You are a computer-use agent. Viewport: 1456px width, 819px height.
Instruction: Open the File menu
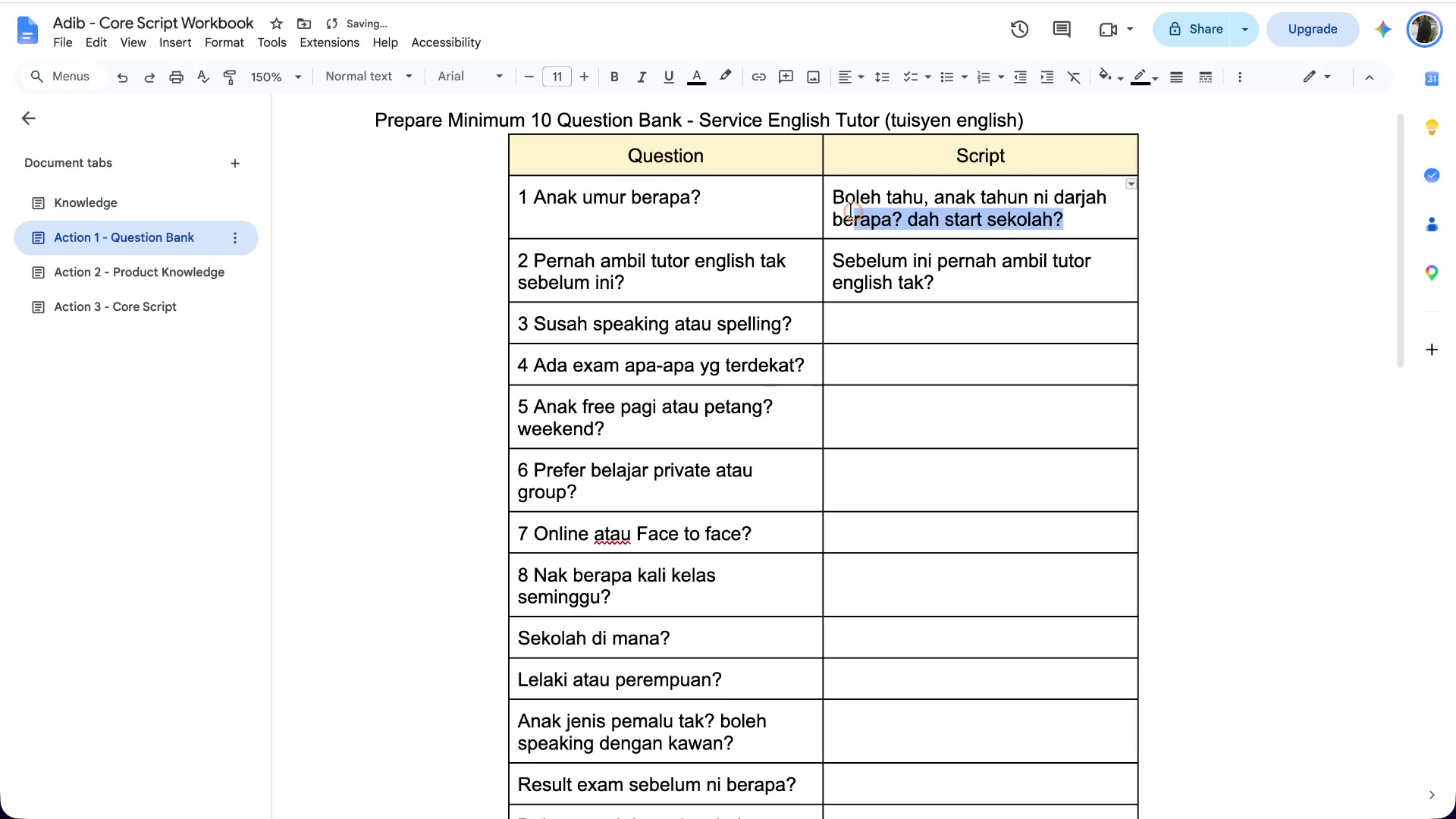tap(63, 43)
